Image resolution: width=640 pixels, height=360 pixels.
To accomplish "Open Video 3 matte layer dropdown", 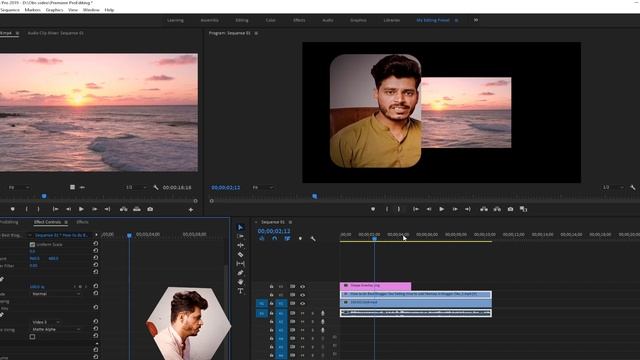I will (x=46, y=322).
